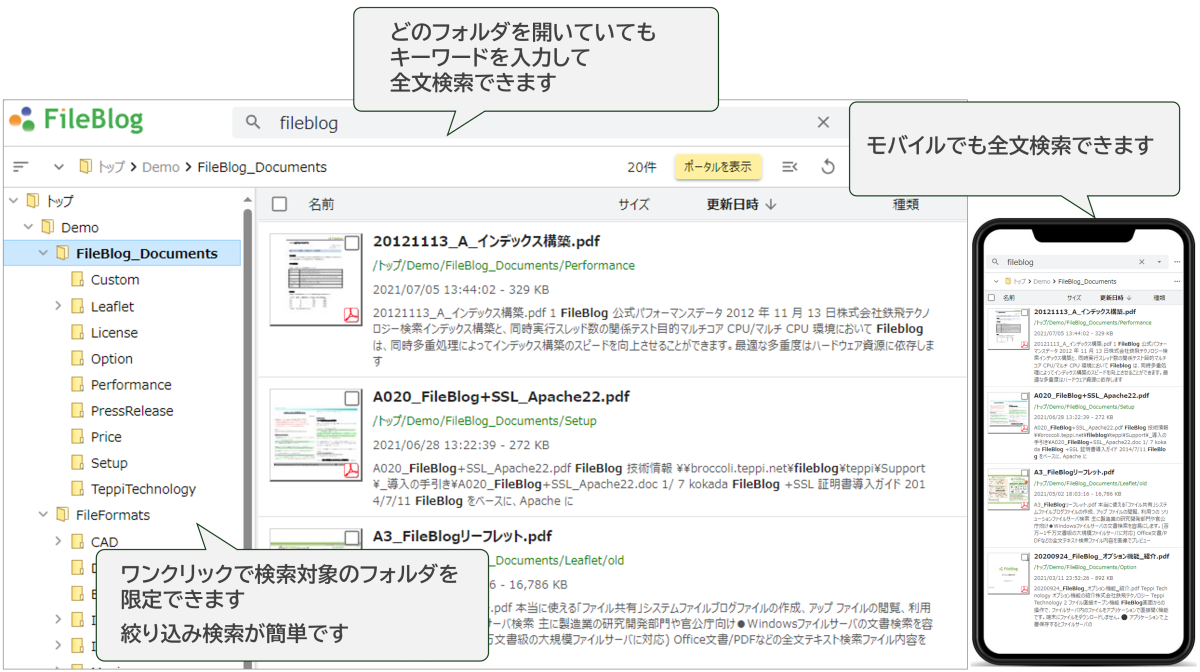Open the dropdown chevron before the desktop breadcrumb
This screenshot has width=1200, height=672.
58,166
